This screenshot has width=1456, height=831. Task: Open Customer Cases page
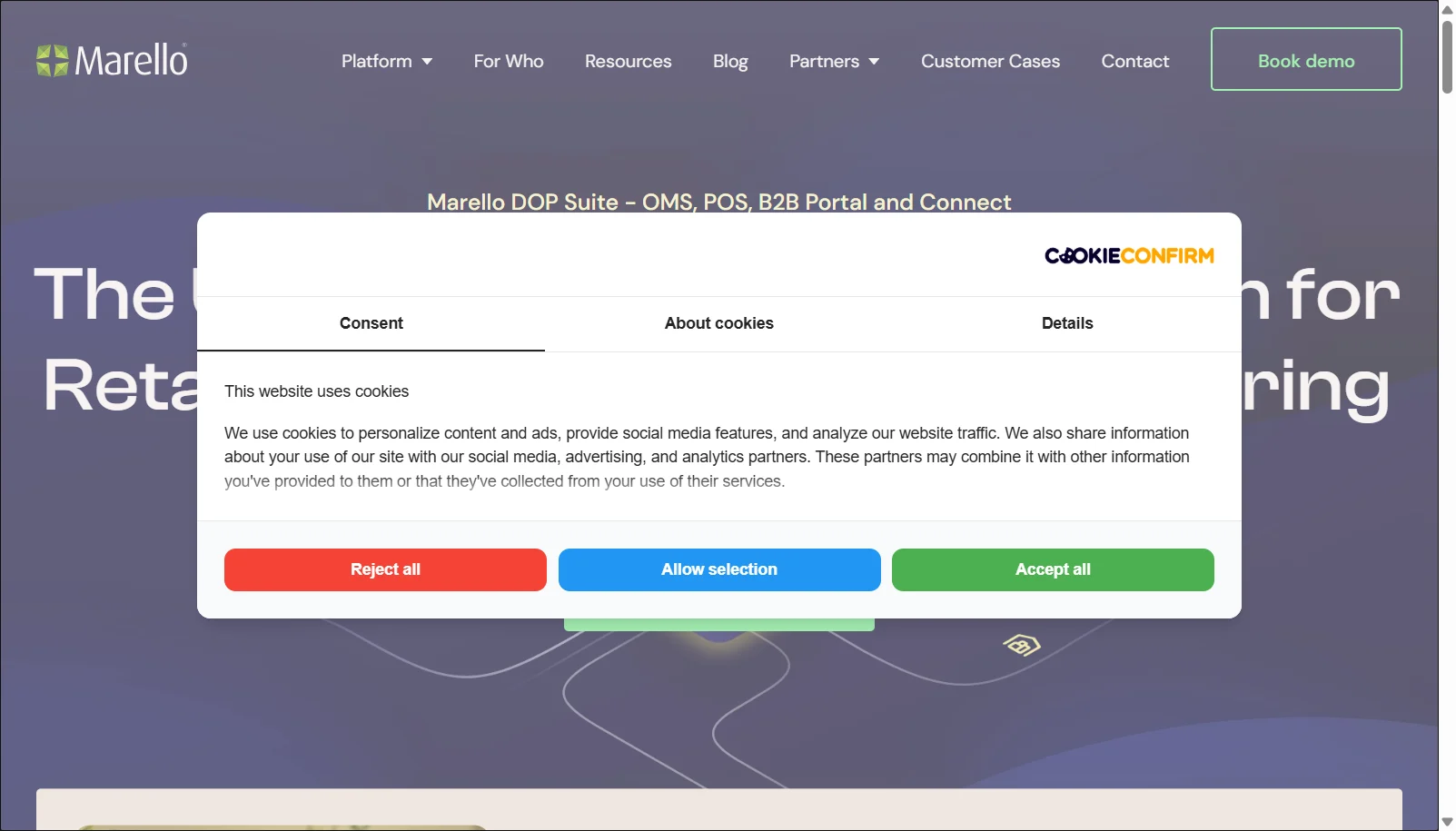point(990,61)
